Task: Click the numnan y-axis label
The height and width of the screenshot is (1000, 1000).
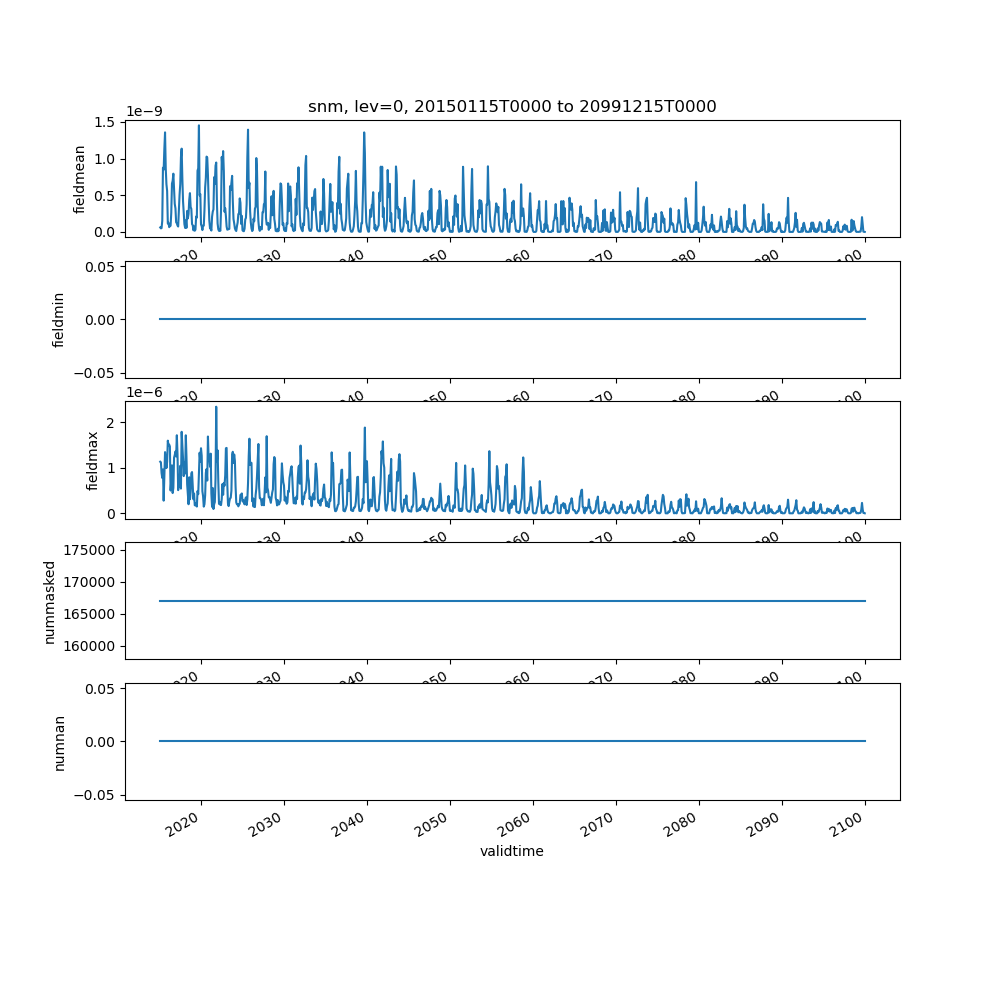Action: [59, 742]
